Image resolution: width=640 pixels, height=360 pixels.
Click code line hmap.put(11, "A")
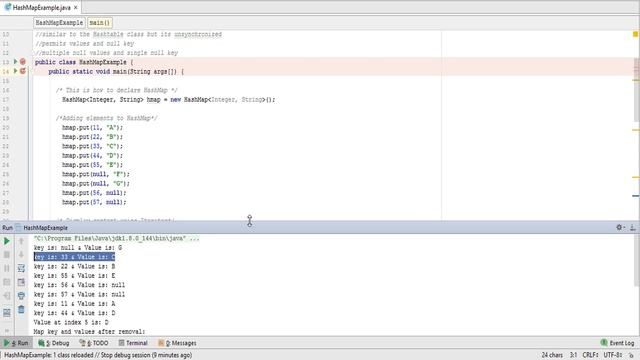tap(92, 127)
